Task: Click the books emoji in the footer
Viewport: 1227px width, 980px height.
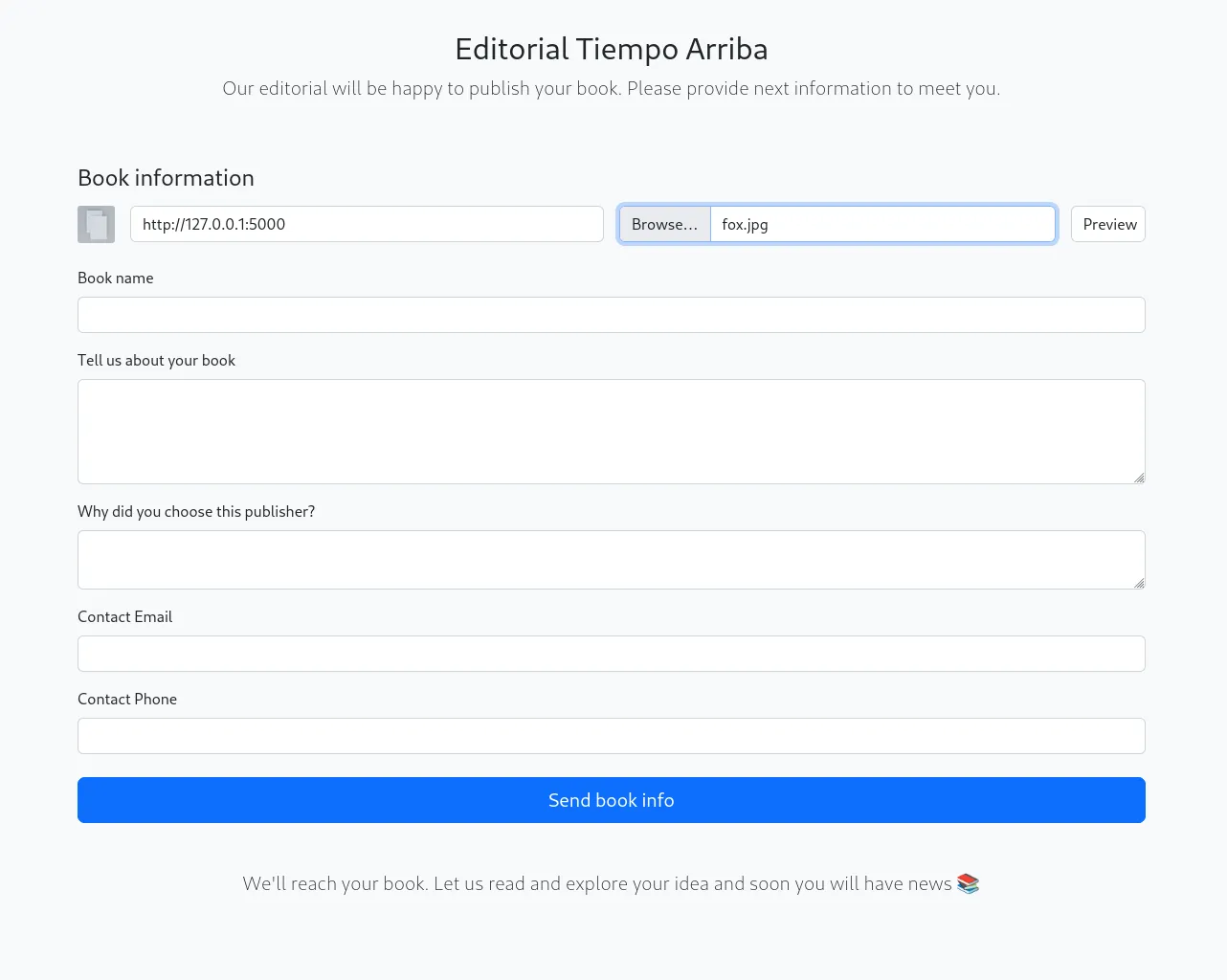Action: [x=968, y=883]
